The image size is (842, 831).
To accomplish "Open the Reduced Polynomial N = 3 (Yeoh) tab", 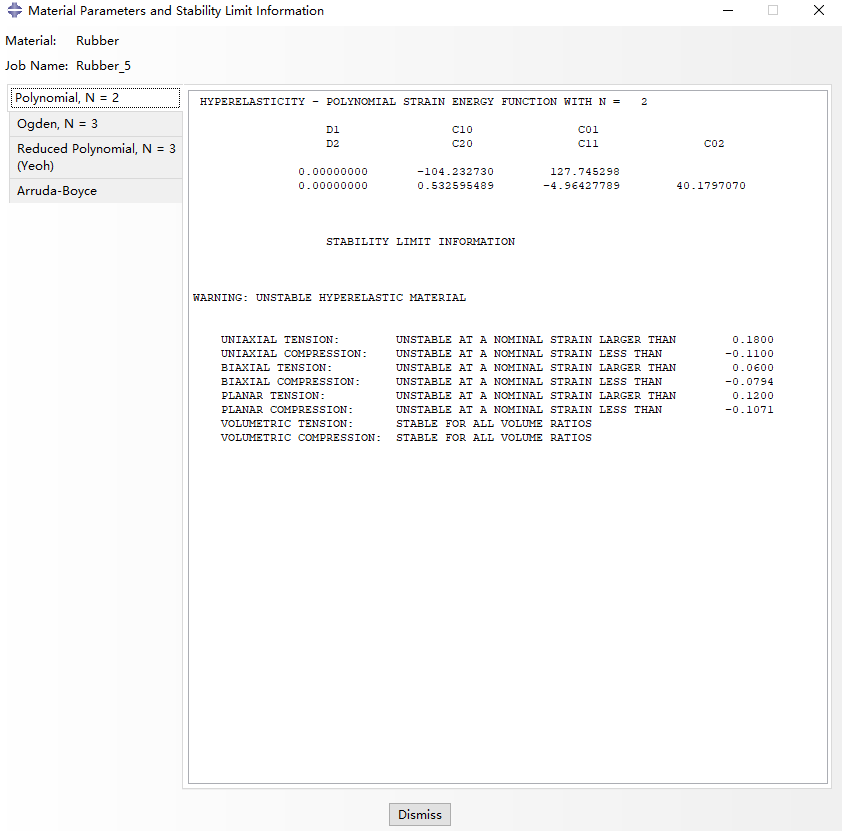I will (x=95, y=157).
